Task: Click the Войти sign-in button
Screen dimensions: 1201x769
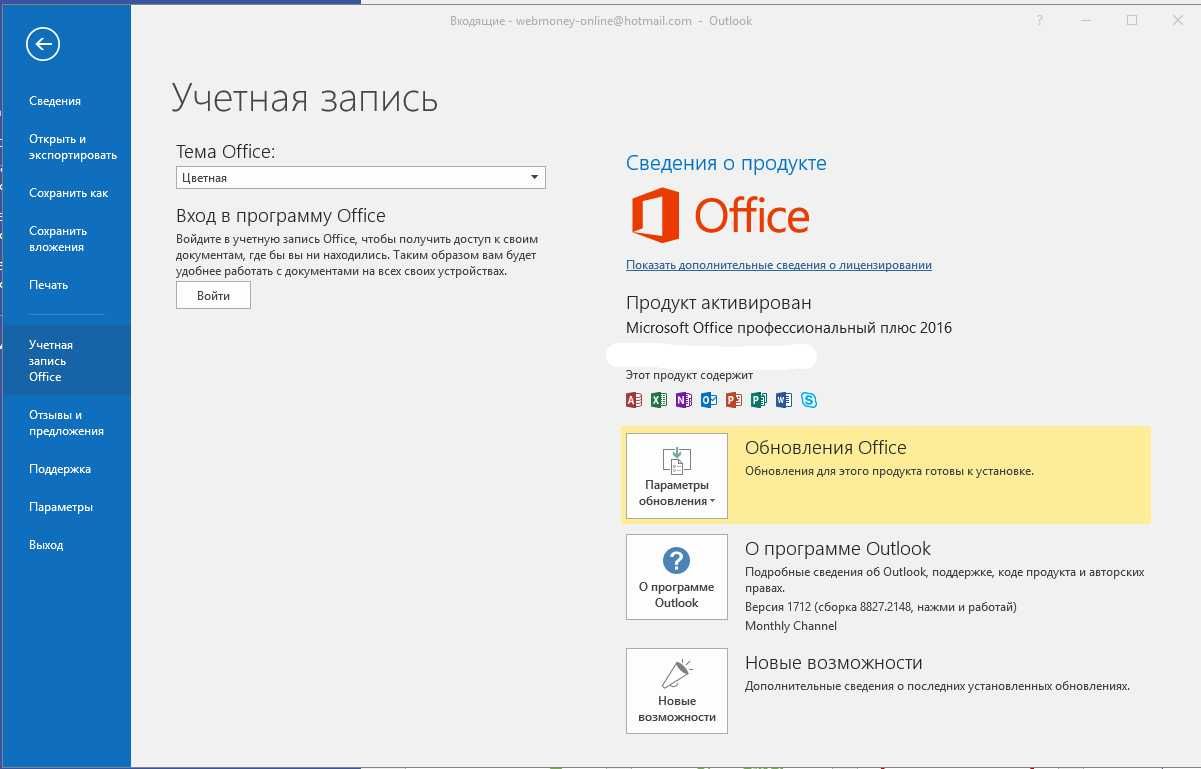Action: pos(213,296)
